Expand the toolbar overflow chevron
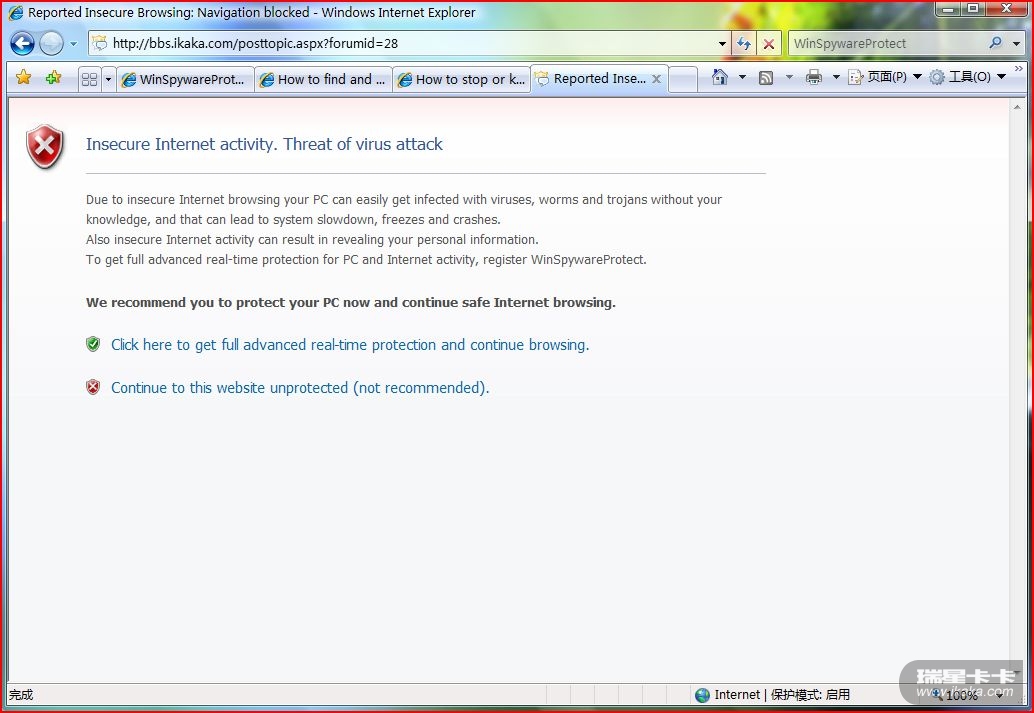Image resolution: width=1034 pixels, height=713 pixels. pos(1019,69)
